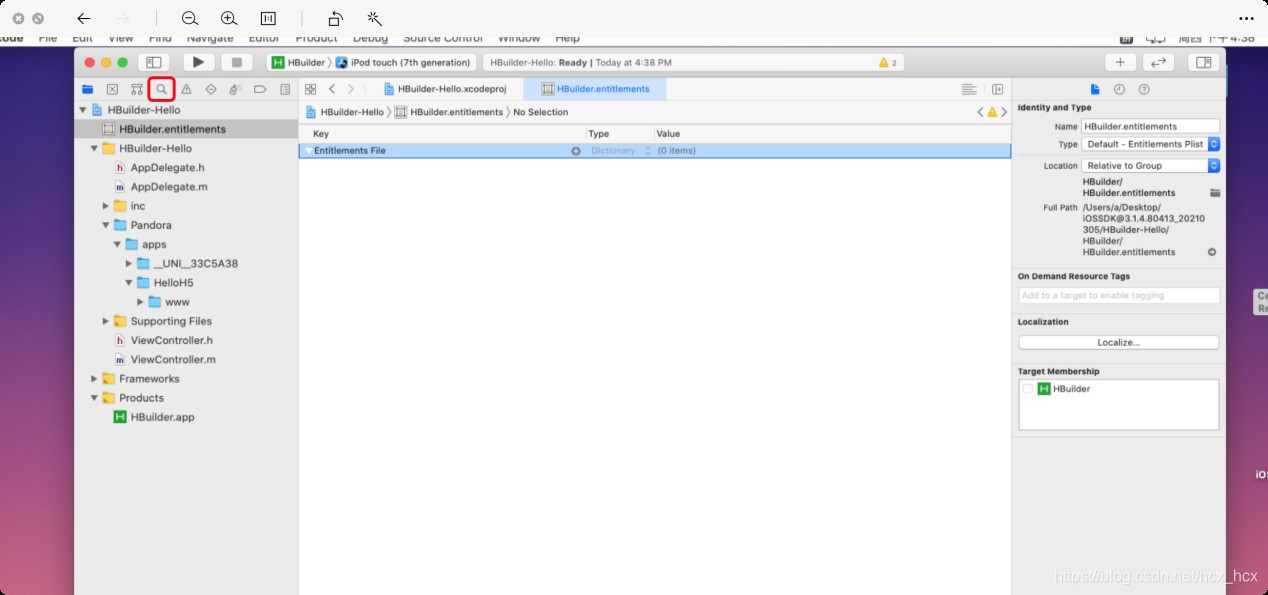Open the Location Relative to Group dropdown
The height and width of the screenshot is (595, 1268).
point(1151,166)
